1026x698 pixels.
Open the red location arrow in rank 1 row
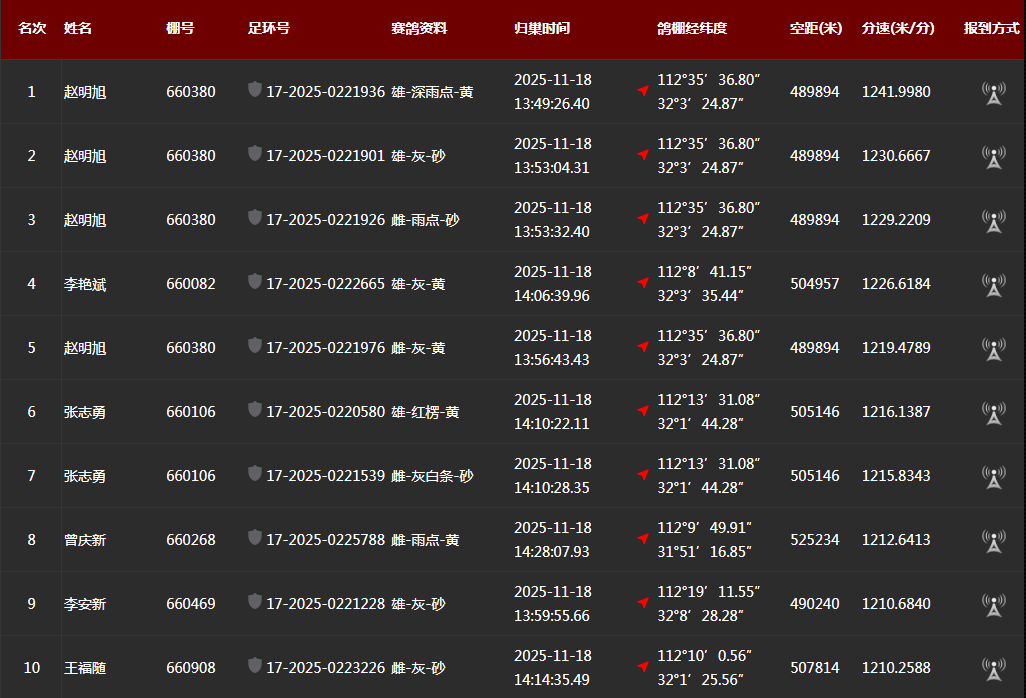(643, 91)
